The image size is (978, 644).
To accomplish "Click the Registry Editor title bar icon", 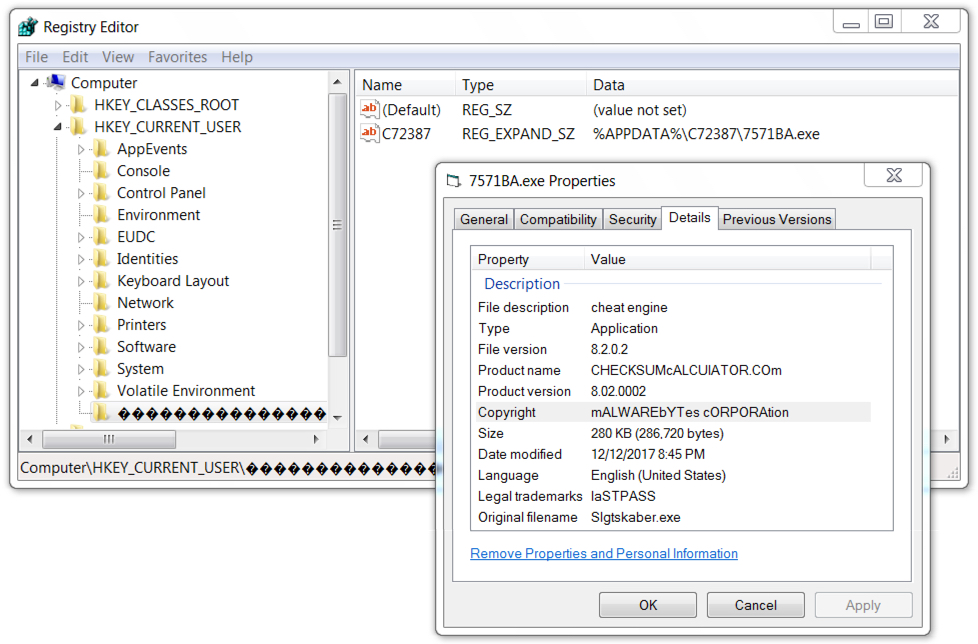I will [x=27, y=27].
